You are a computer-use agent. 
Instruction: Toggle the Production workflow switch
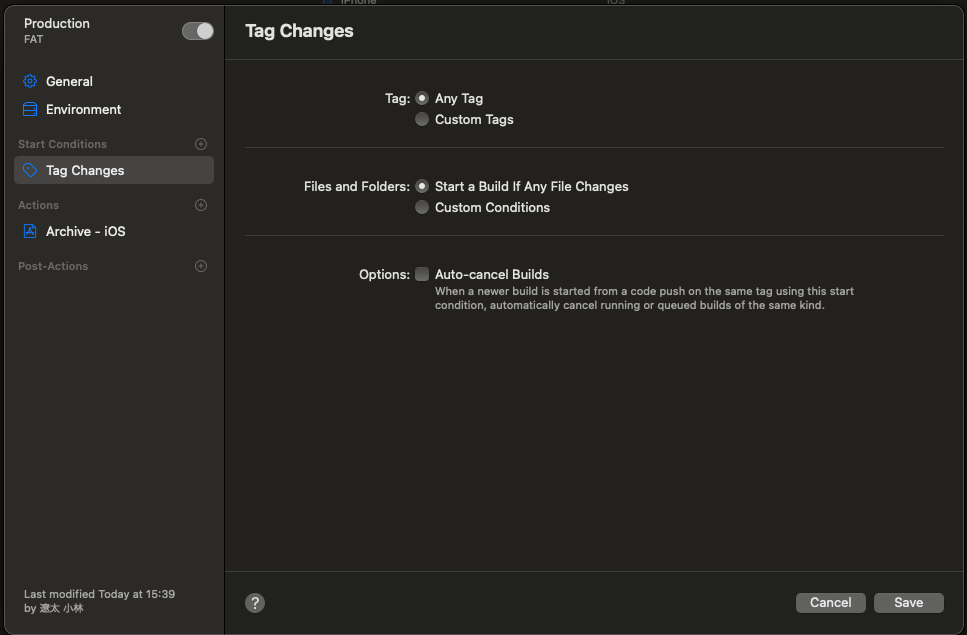point(197,31)
